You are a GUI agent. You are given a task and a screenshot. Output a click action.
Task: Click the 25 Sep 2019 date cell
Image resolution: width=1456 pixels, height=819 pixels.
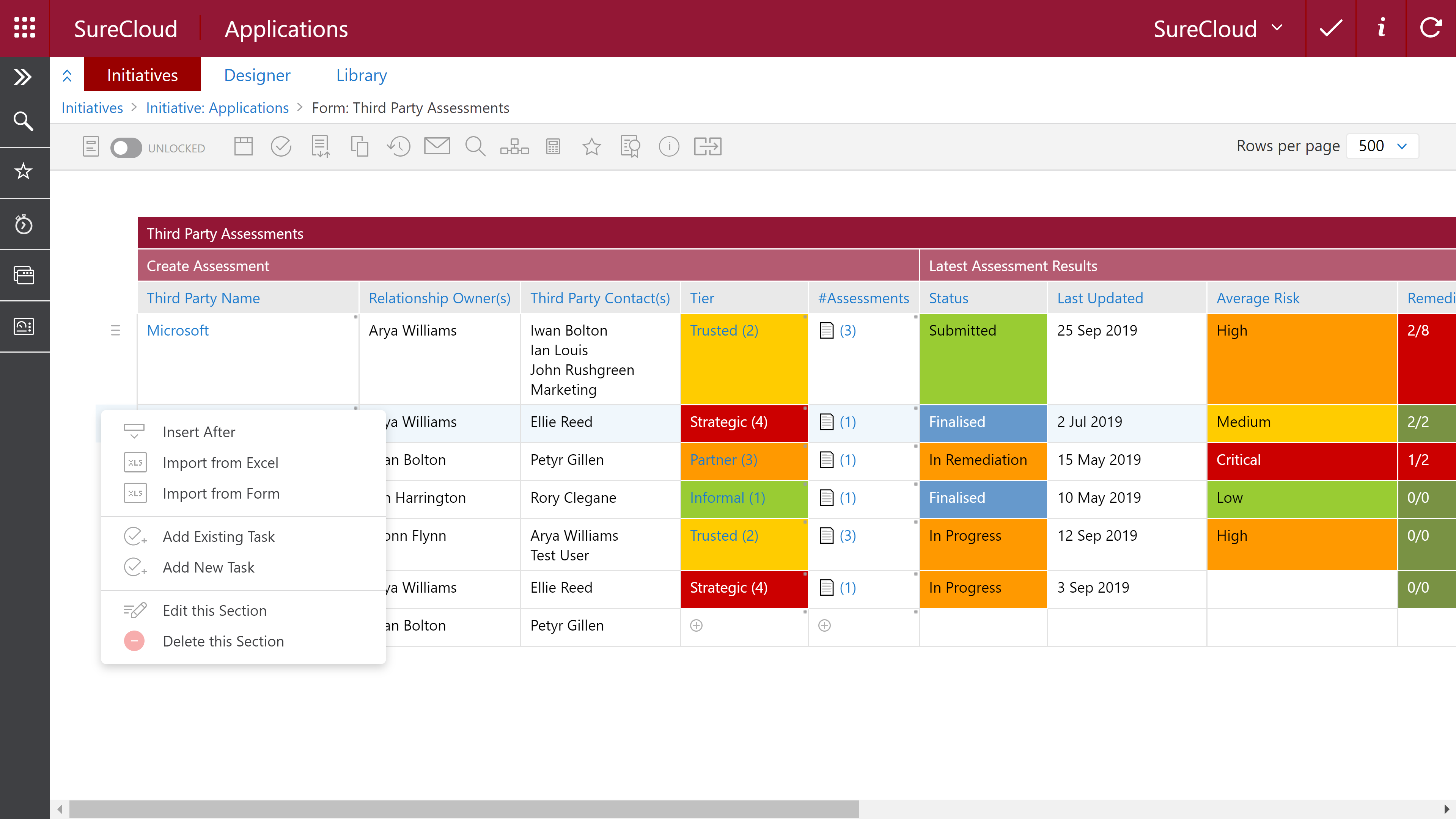(x=1127, y=359)
